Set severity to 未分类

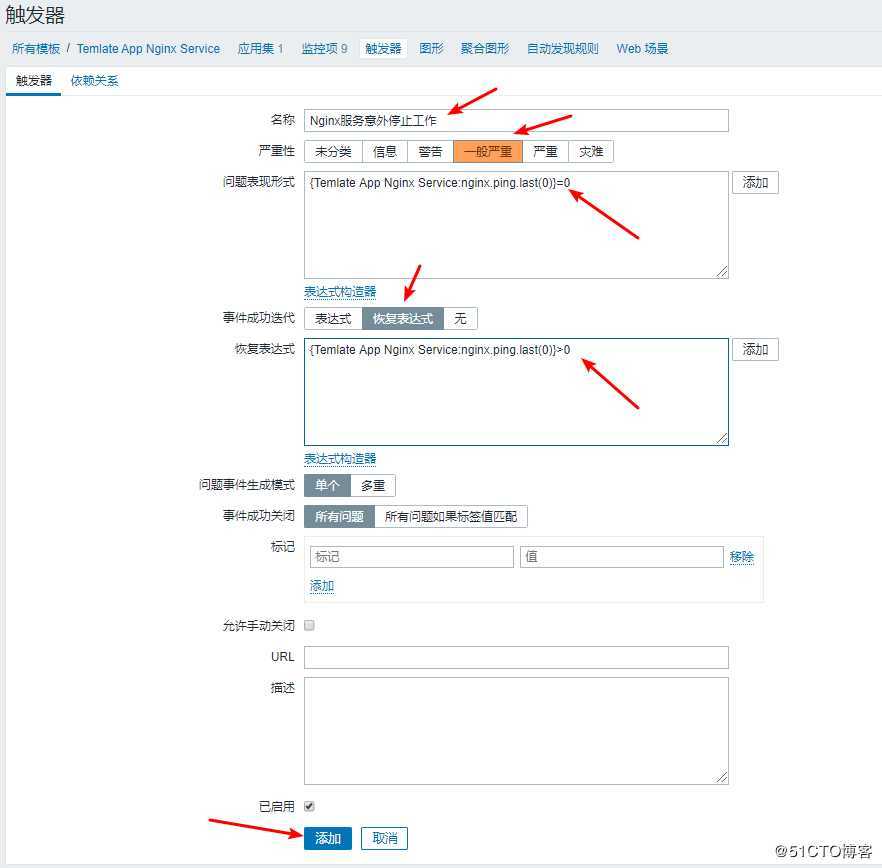[x=336, y=151]
